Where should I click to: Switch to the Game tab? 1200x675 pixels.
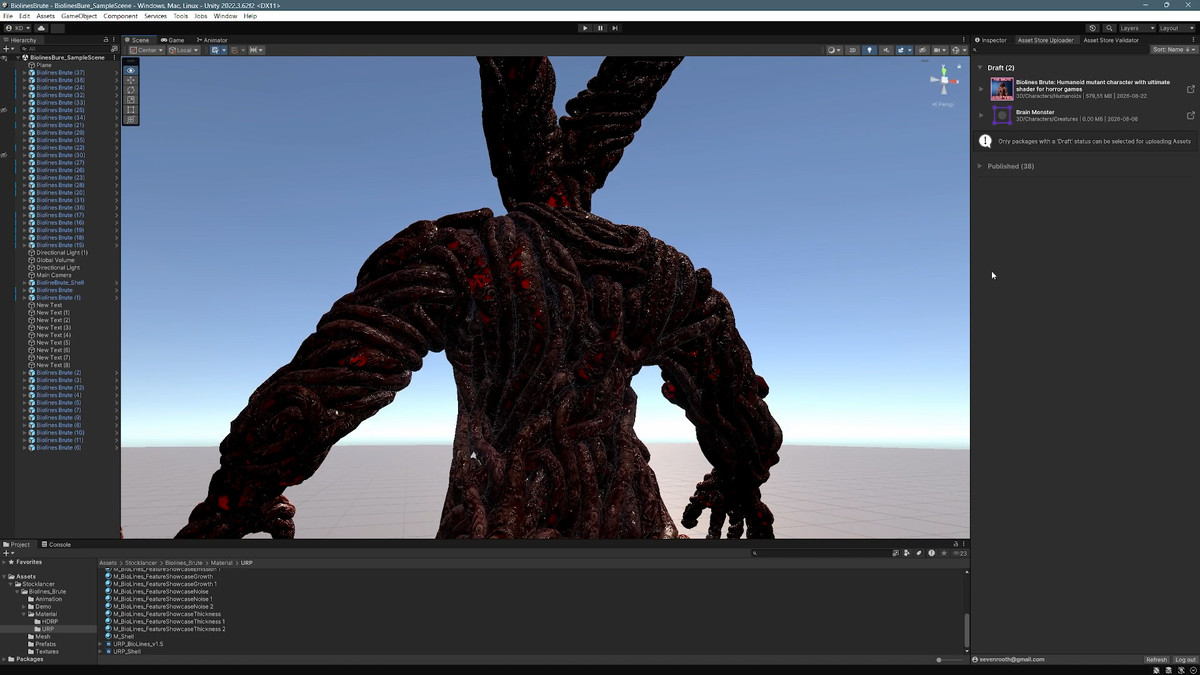(x=172, y=40)
